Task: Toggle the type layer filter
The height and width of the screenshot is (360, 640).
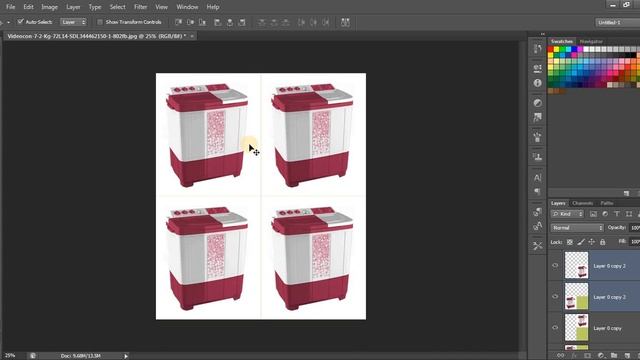Action: 617,214
